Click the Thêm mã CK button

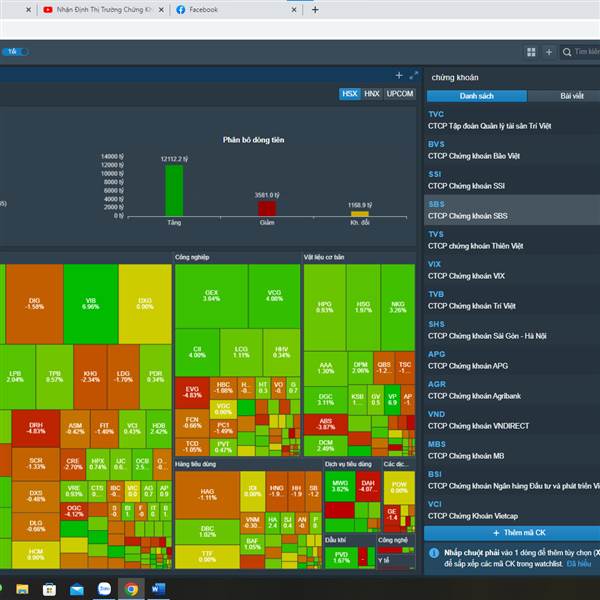[x=512, y=533]
